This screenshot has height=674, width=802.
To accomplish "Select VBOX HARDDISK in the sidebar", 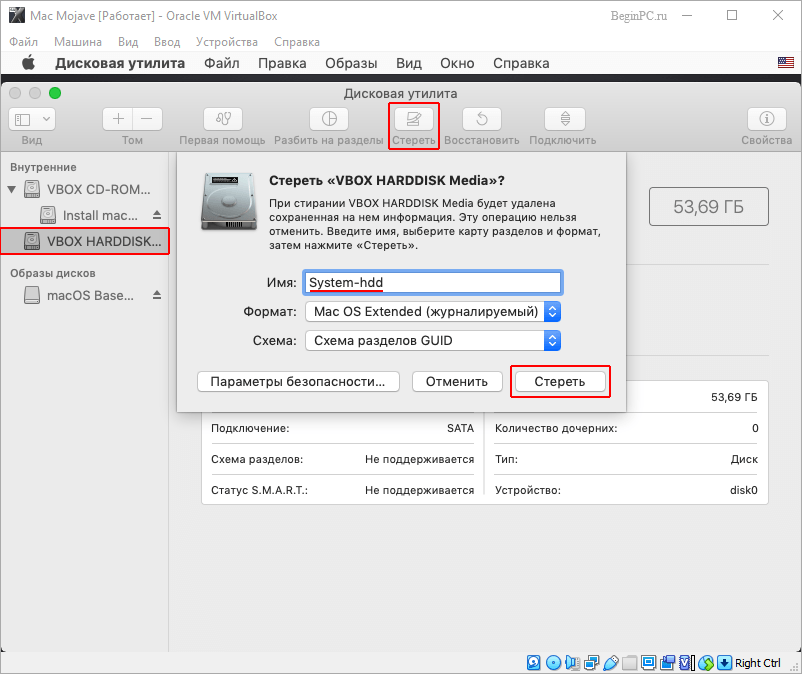I will [x=85, y=241].
